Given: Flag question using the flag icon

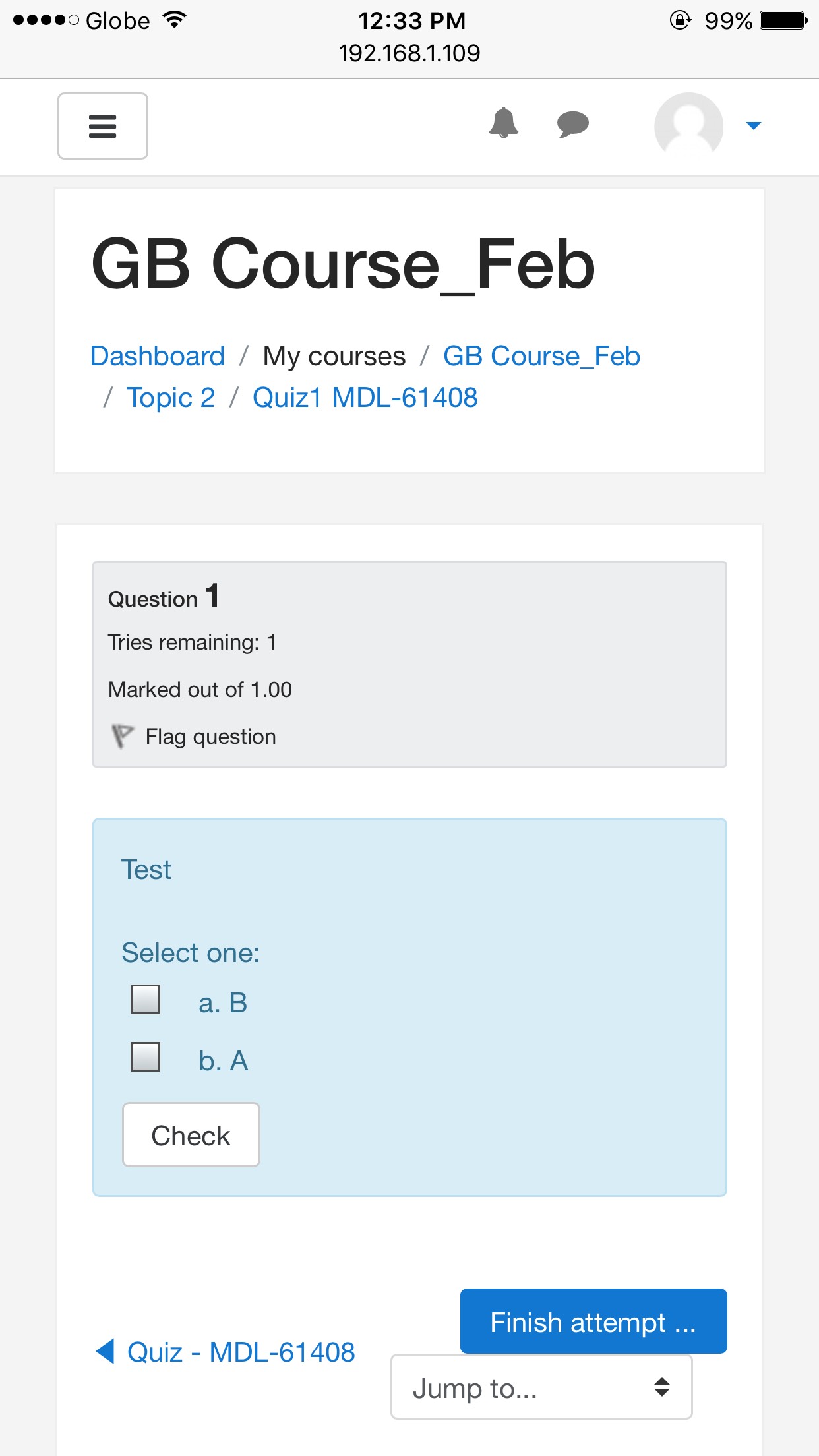Looking at the screenshot, I should [x=122, y=736].
